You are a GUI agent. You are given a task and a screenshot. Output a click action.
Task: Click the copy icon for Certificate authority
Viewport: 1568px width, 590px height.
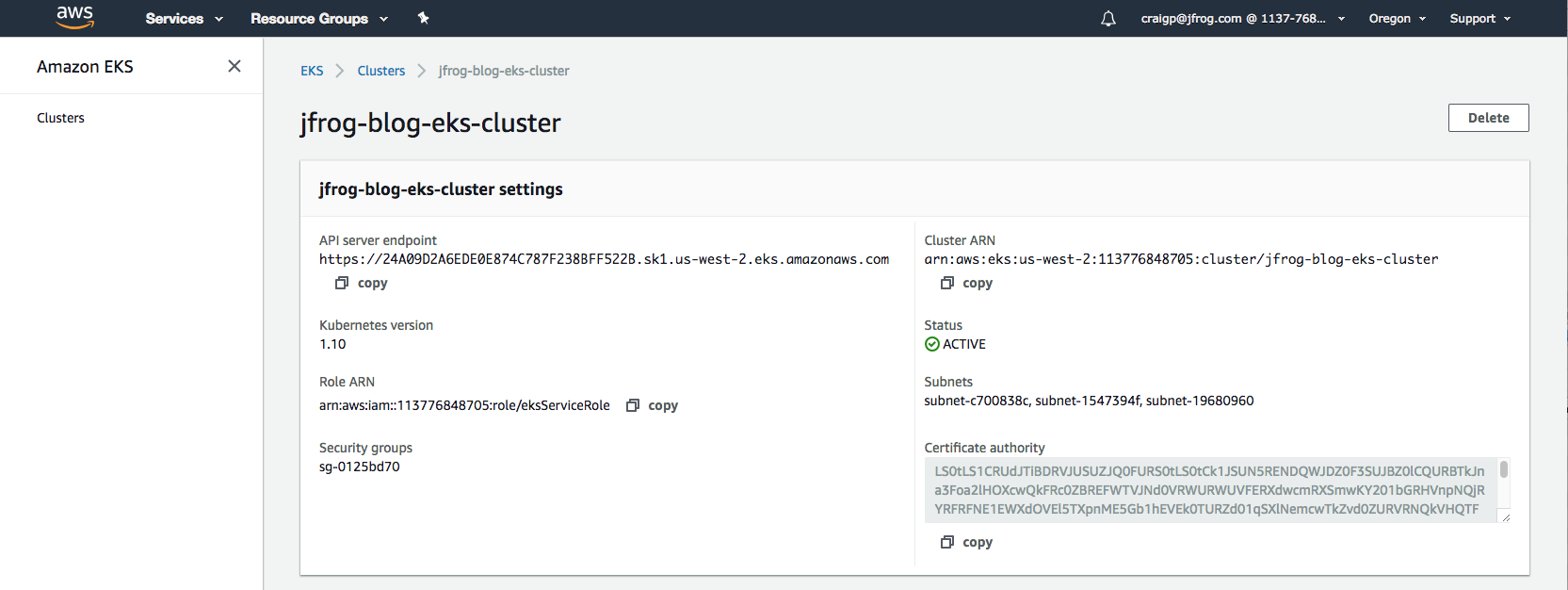947,542
